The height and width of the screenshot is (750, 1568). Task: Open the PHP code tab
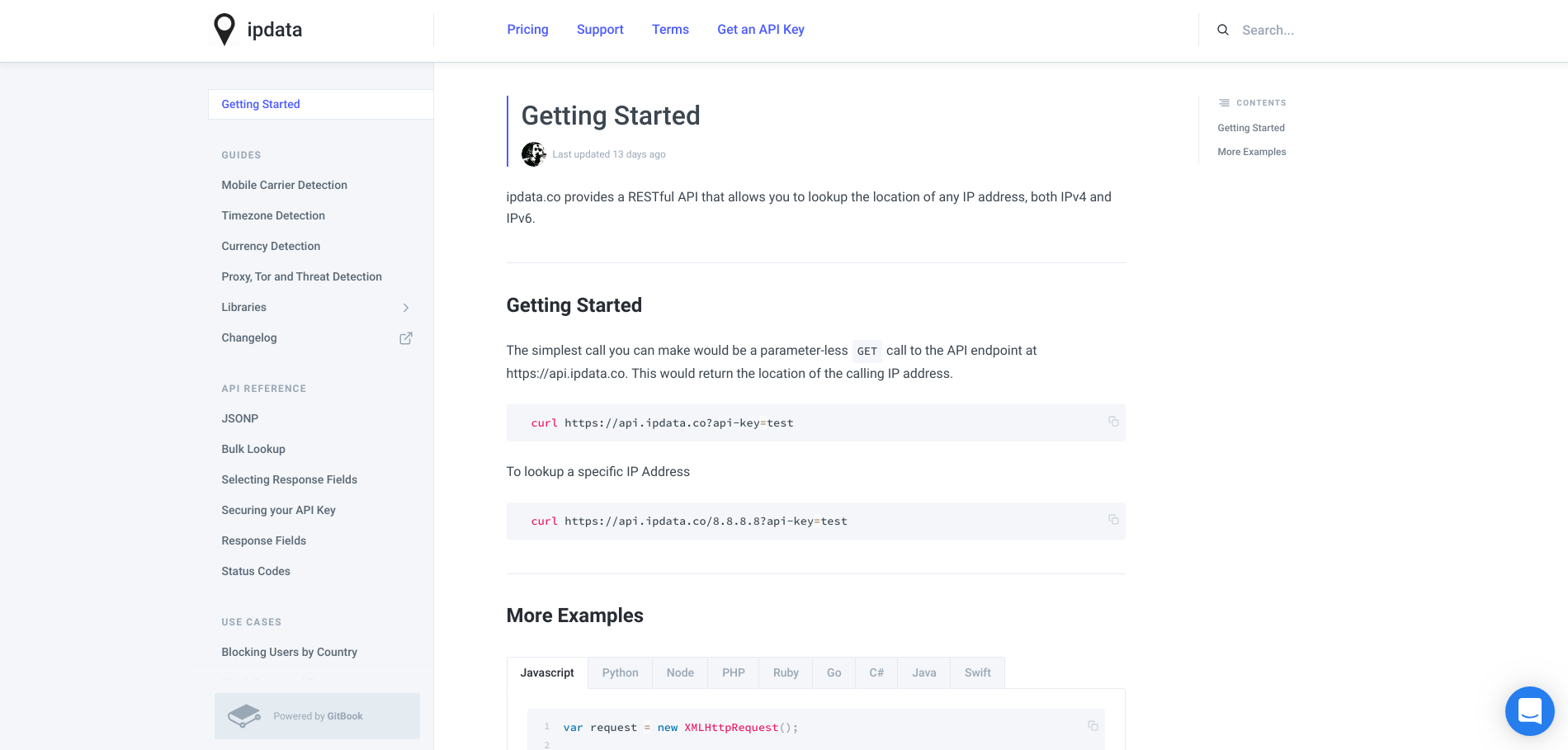coord(733,672)
